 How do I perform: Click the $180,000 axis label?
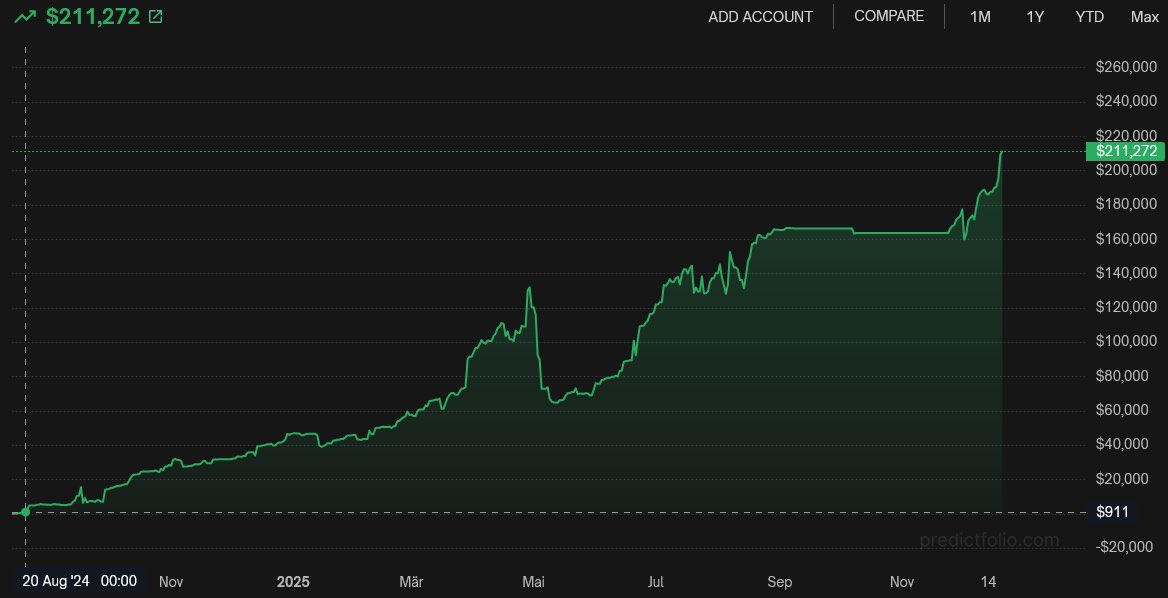pyautogui.click(x=1126, y=204)
